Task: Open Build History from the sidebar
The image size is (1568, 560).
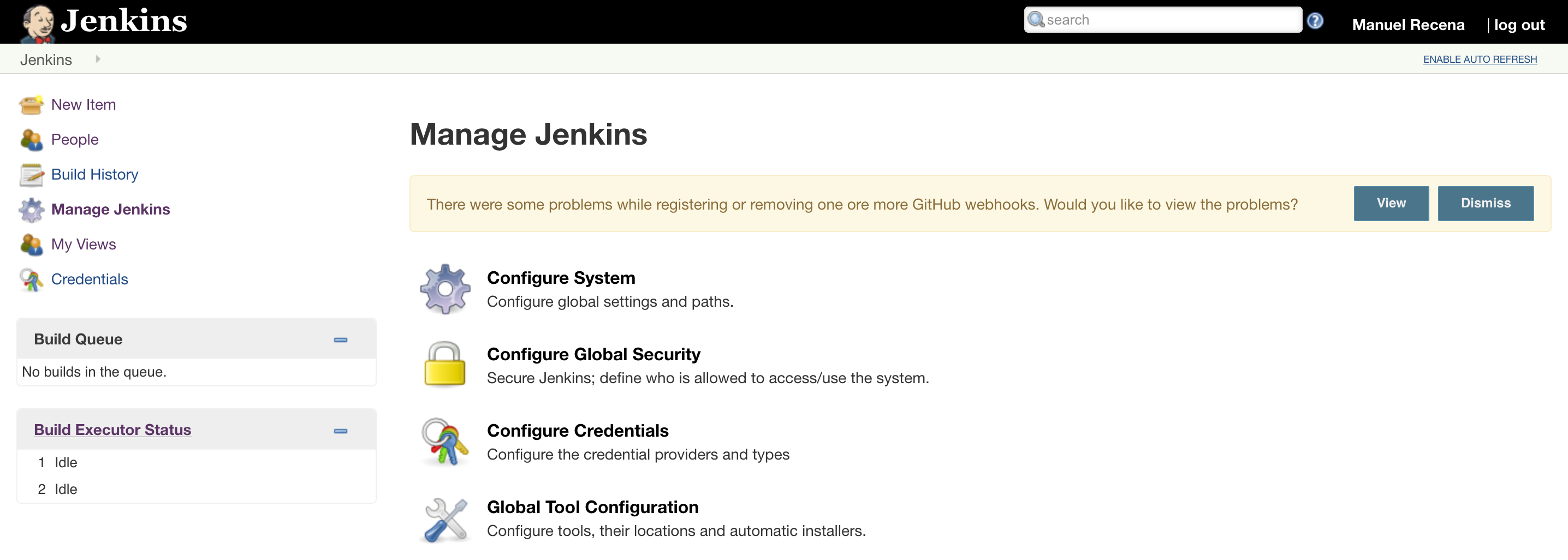Action: coord(94,174)
